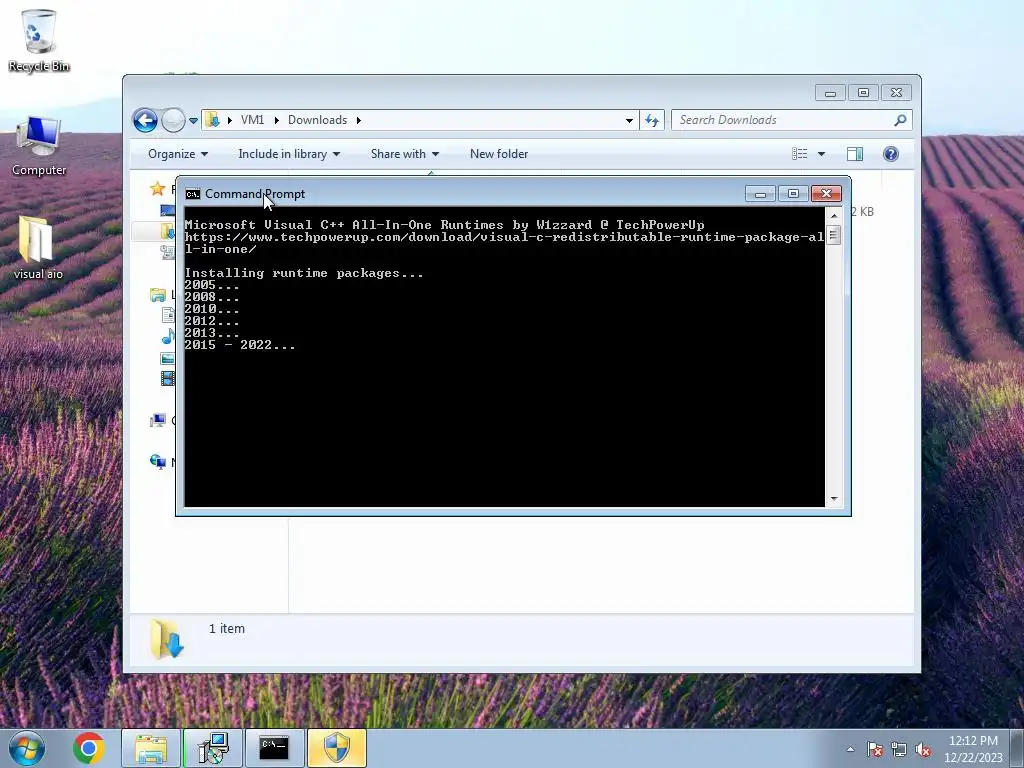Viewport: 1024px width, 768px height.
Task: Switch to Windows Explorer on the taskbar
Action: pyautogui.click(x=151, y=748)
